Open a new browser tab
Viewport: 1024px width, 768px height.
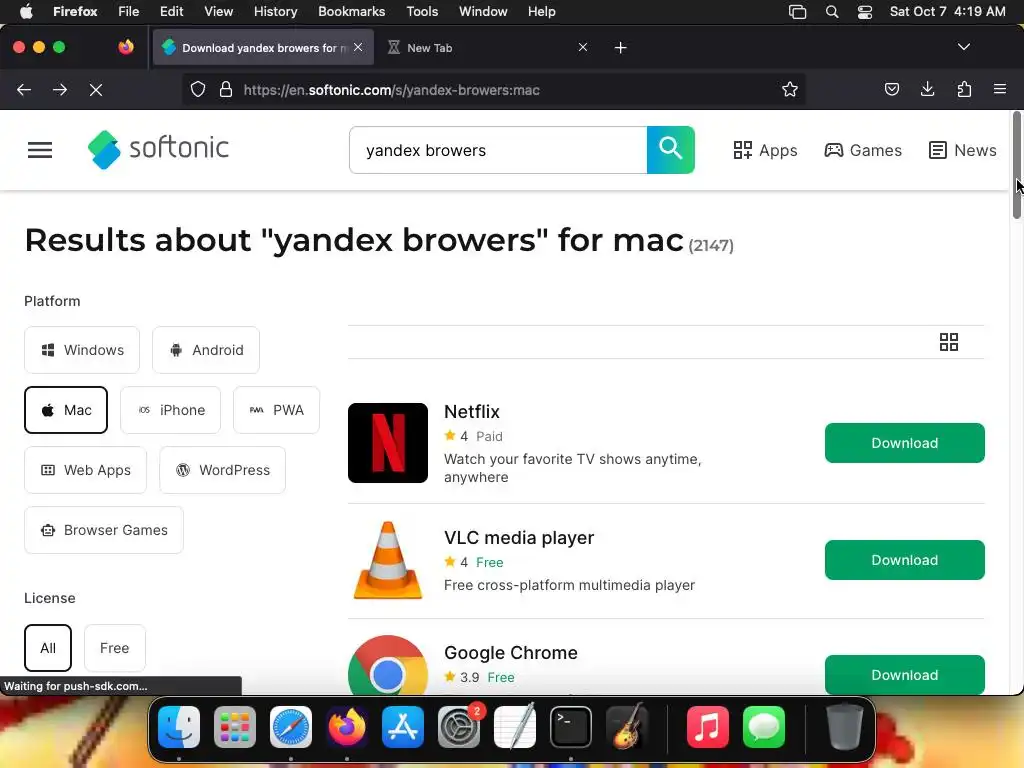(x=620, y=48)
